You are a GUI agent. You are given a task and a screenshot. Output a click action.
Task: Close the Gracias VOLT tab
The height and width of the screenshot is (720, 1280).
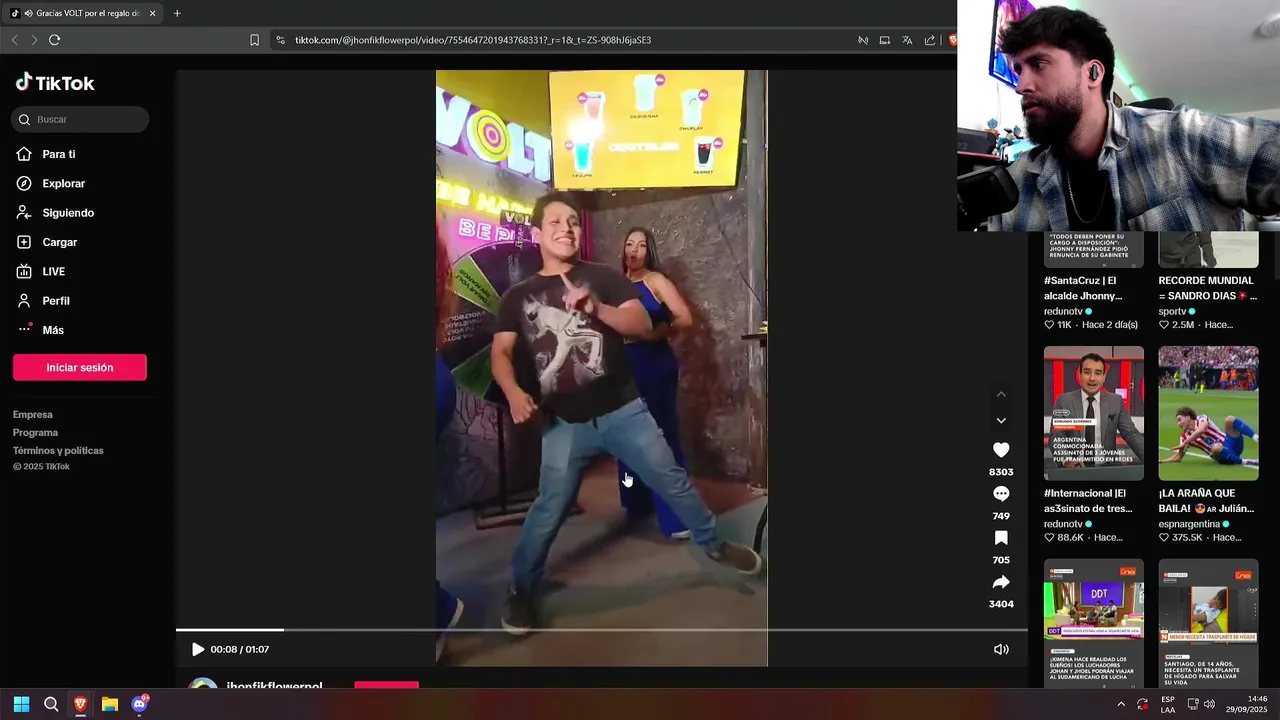153,13
